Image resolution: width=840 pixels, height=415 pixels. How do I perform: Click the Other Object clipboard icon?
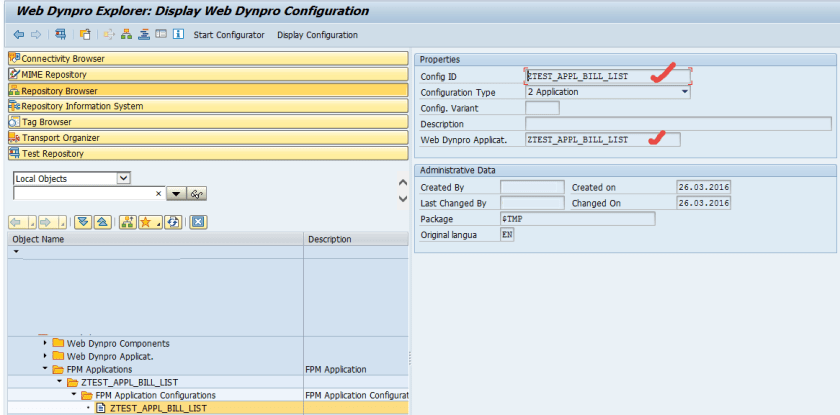(x=86, y=35)
